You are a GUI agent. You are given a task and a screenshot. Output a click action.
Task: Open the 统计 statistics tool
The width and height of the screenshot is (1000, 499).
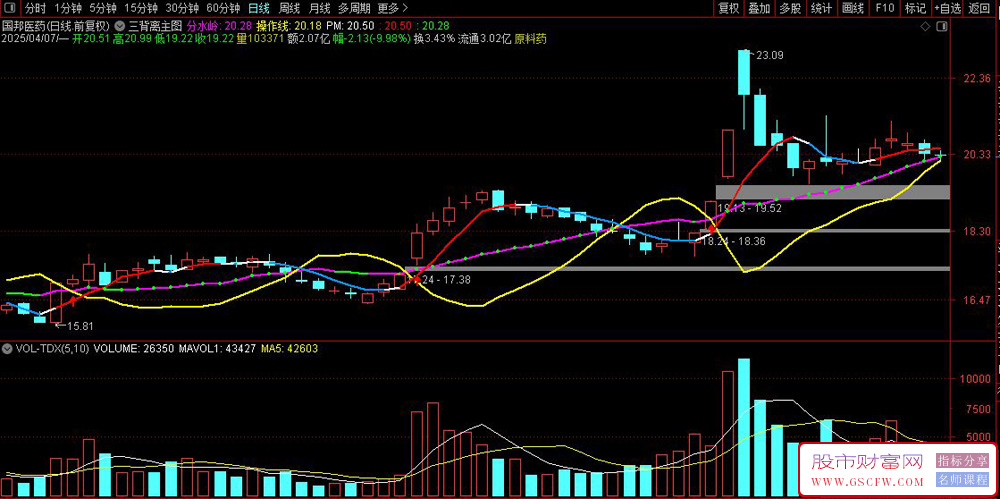click(821, 8)
